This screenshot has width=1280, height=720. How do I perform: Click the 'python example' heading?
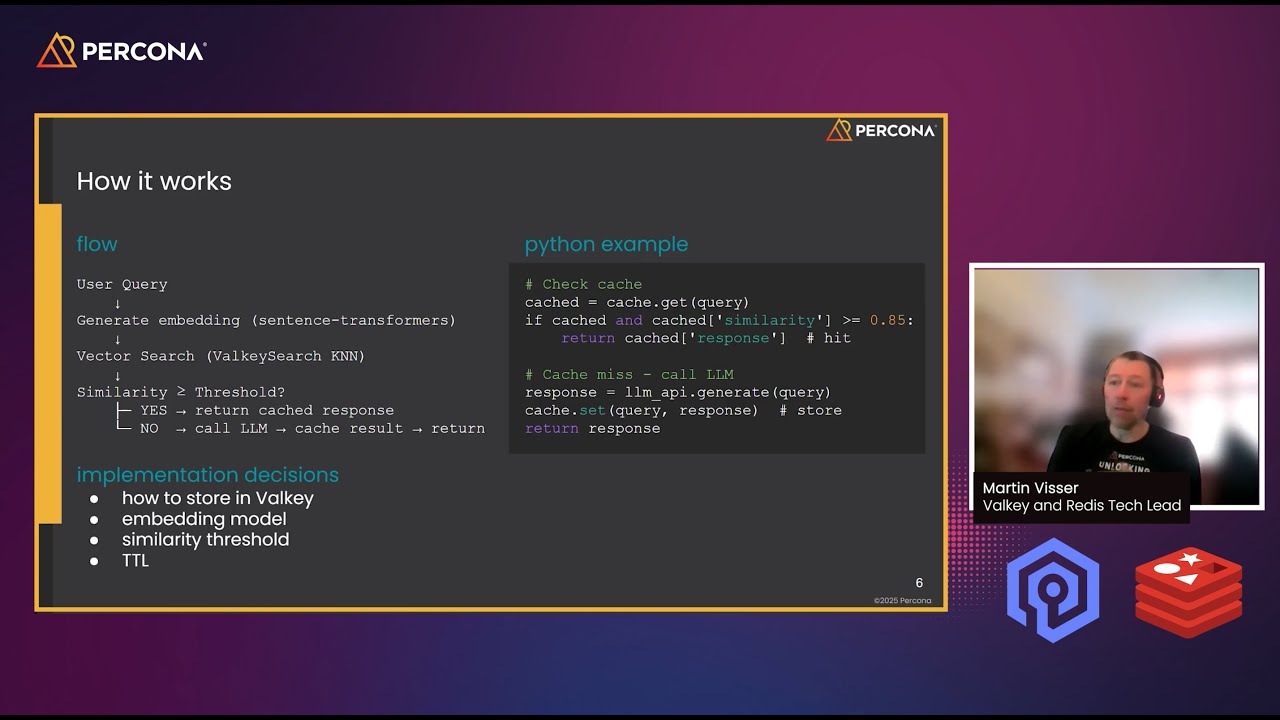[x=606, y=244]
